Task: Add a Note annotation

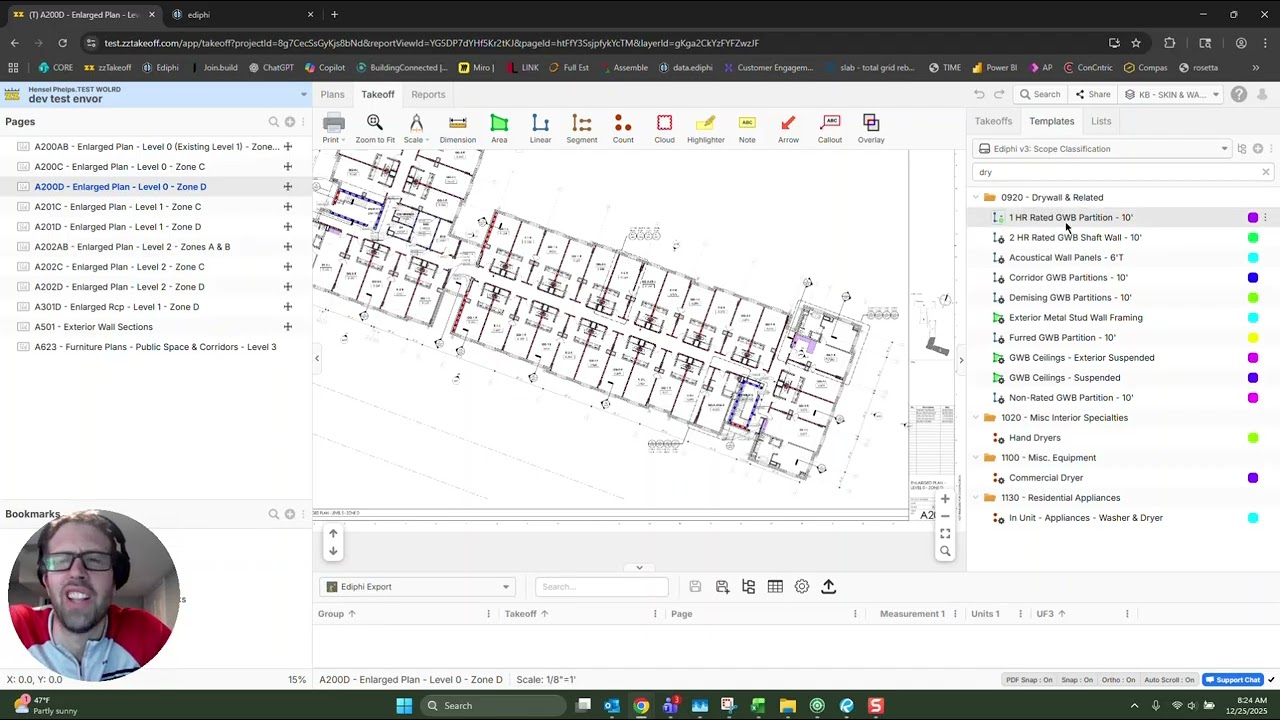Action: point(747,128)
